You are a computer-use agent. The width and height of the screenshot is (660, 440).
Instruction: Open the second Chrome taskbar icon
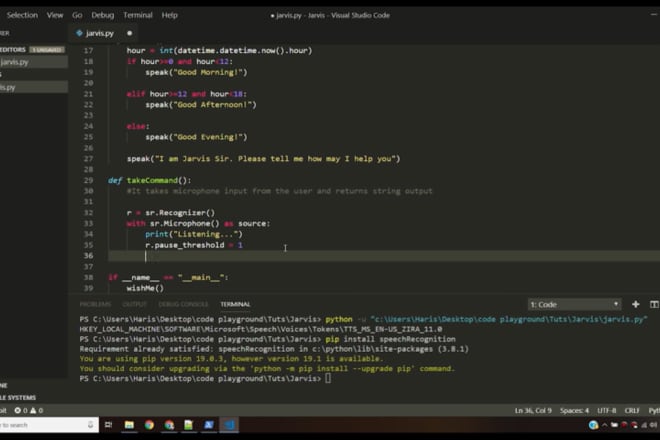tap(169, 425)
